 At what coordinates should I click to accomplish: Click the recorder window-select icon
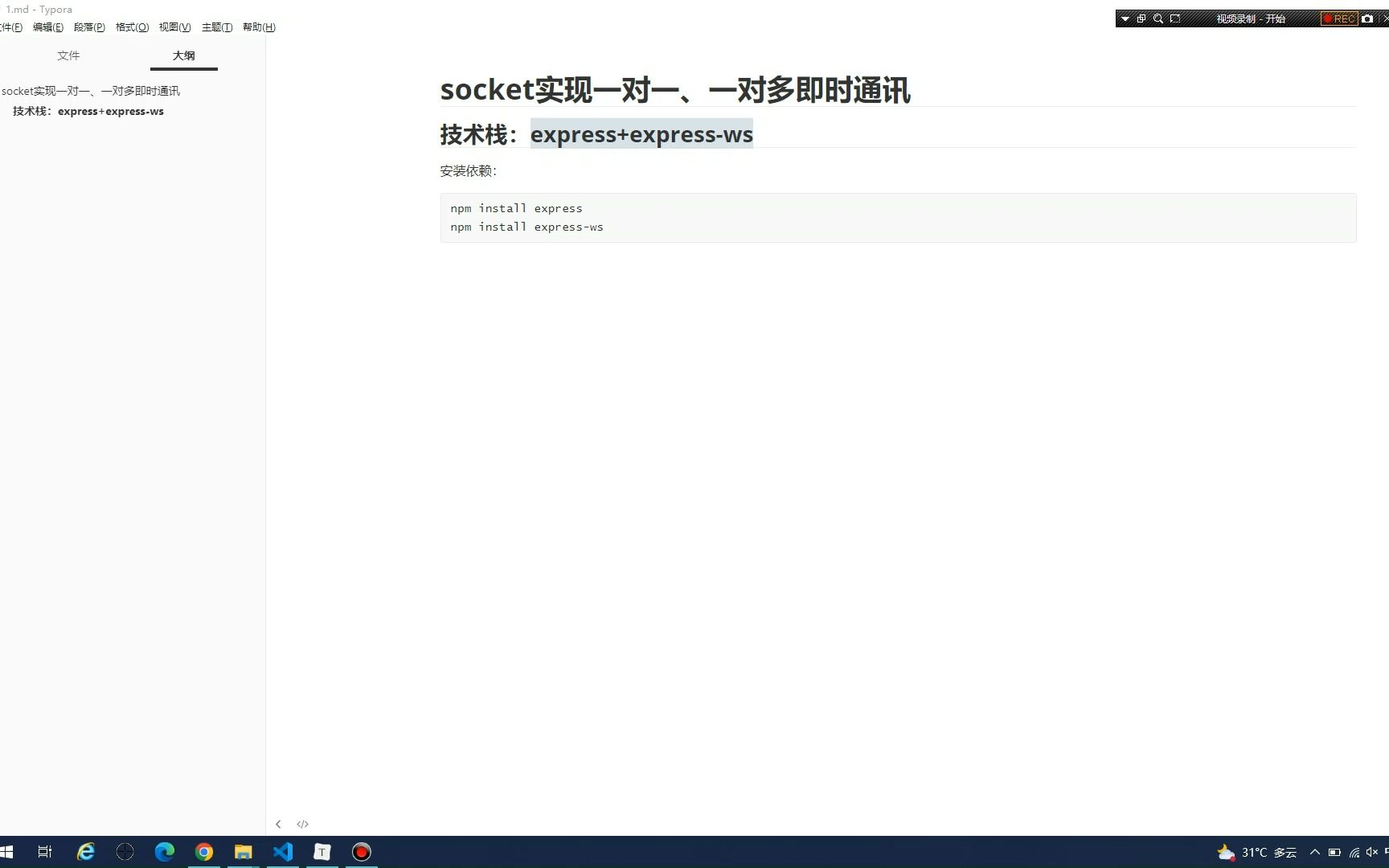pyautogui.click(x=1141, y=18)
